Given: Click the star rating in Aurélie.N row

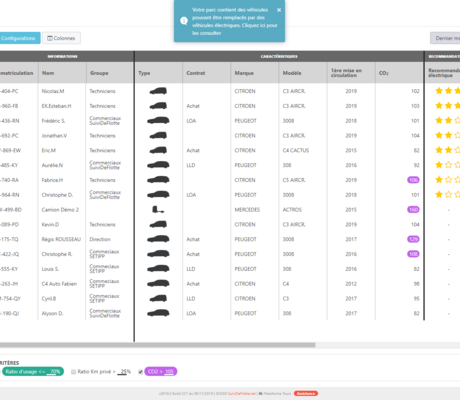Looking at the screenshot, I should (x=448, y=165).
